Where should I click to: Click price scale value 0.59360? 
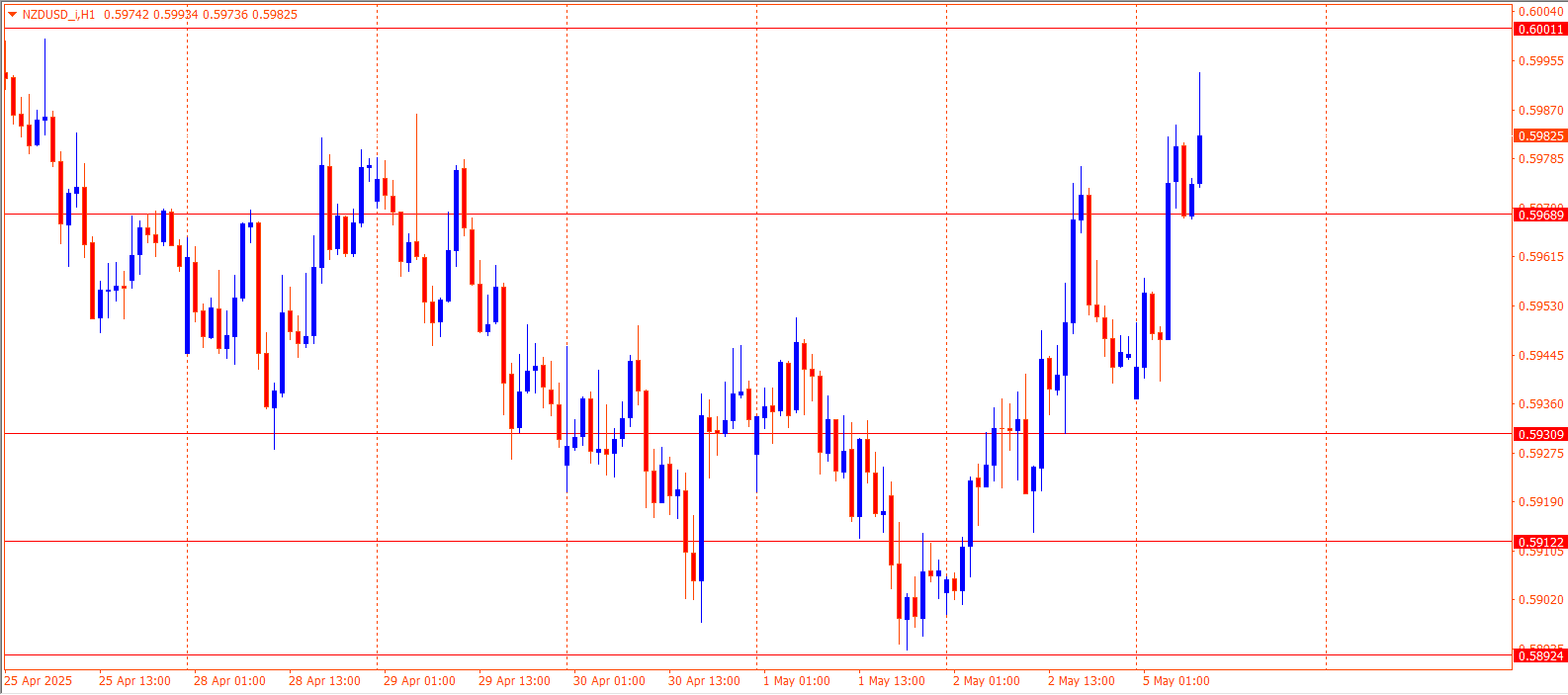click(x=1541, y=403)
